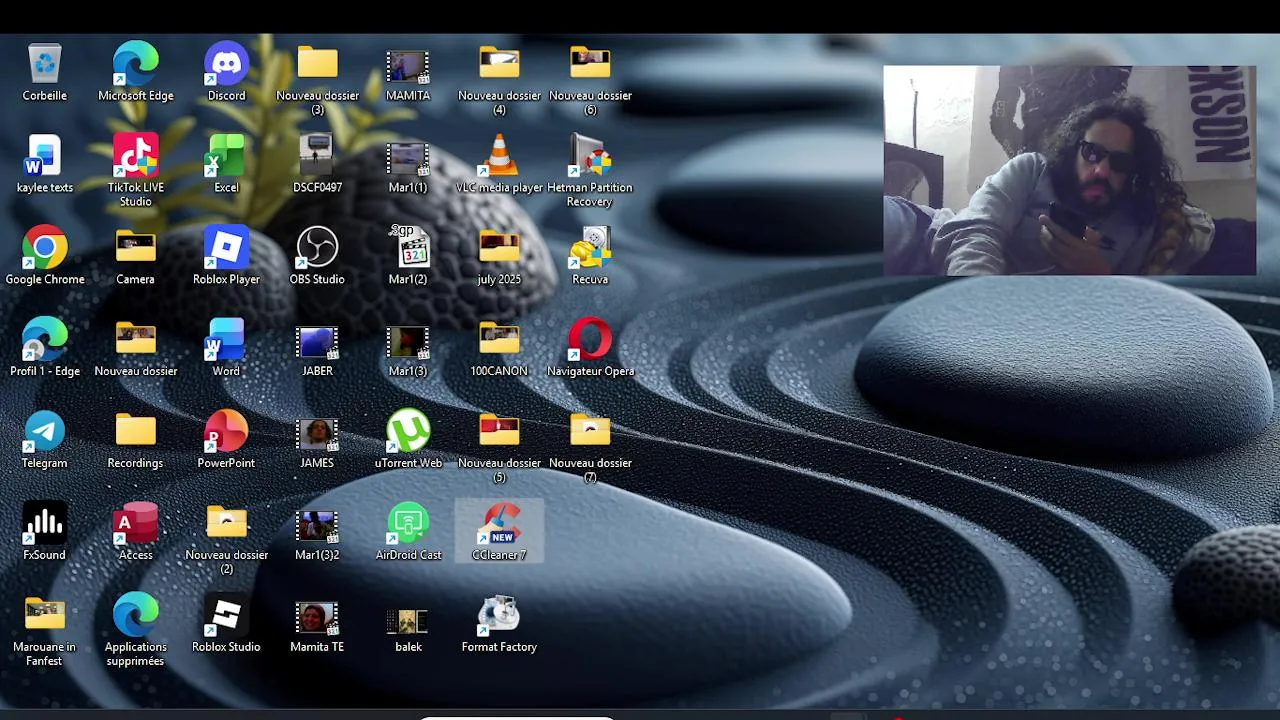Open the Profil 1 - Edge shortcut

(x=45, y=340)
